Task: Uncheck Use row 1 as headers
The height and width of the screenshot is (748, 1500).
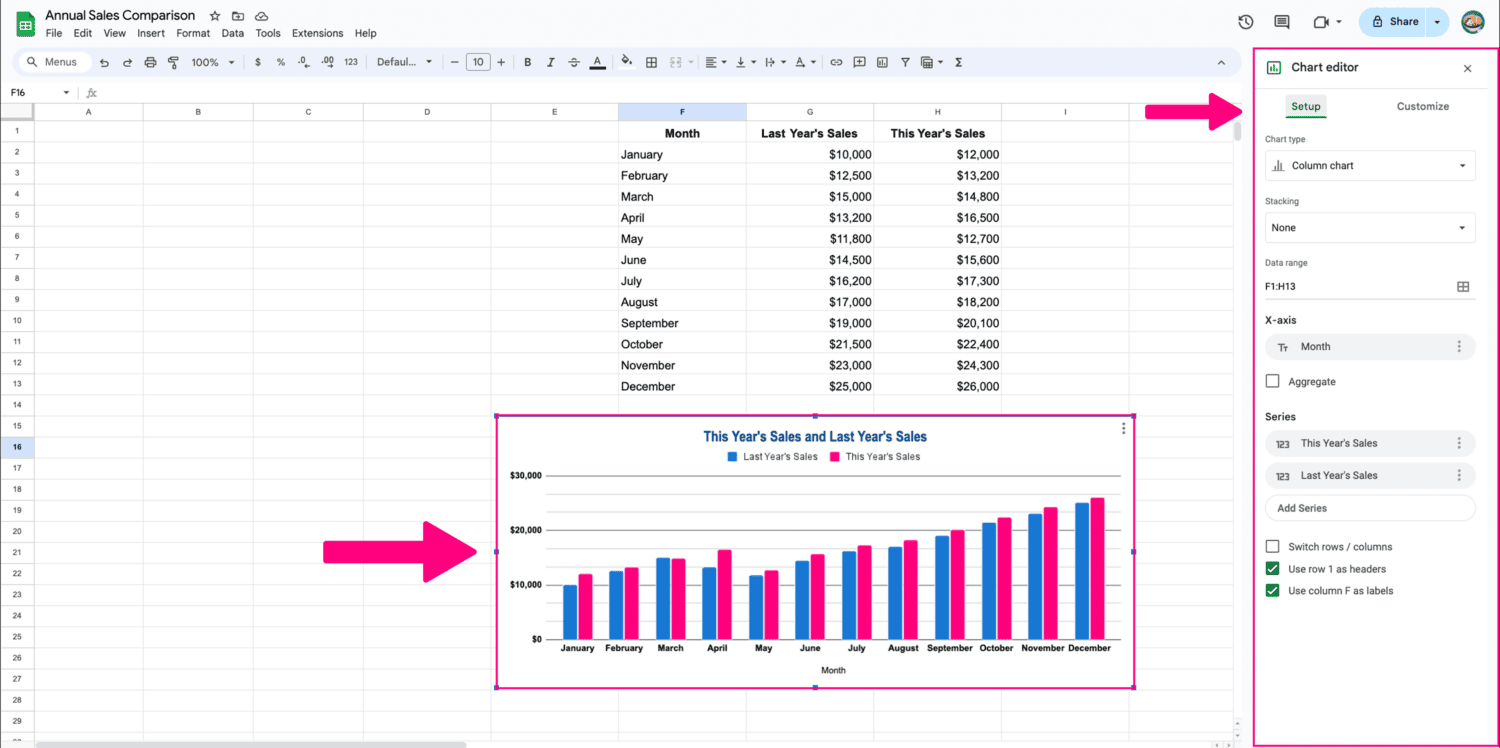Action: [1272, 569]
